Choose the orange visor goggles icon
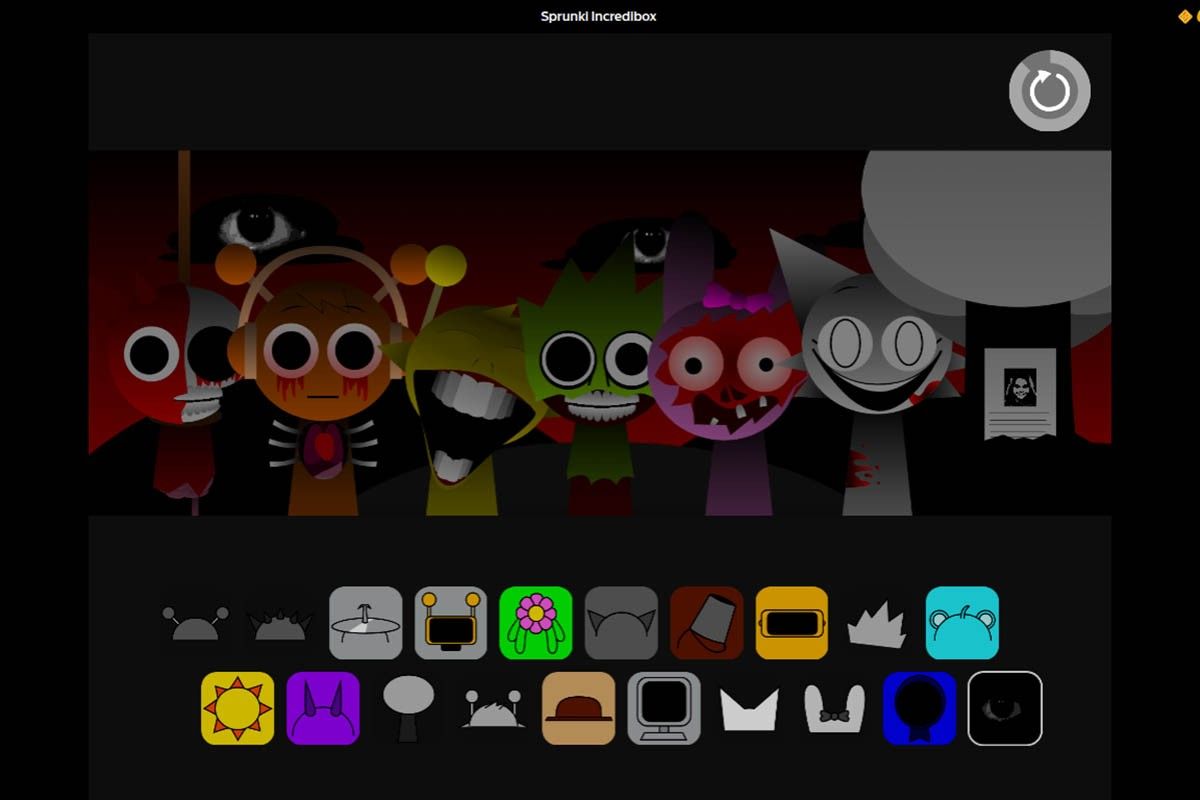This screenshot has height=800, width=1200. point(792,623)
